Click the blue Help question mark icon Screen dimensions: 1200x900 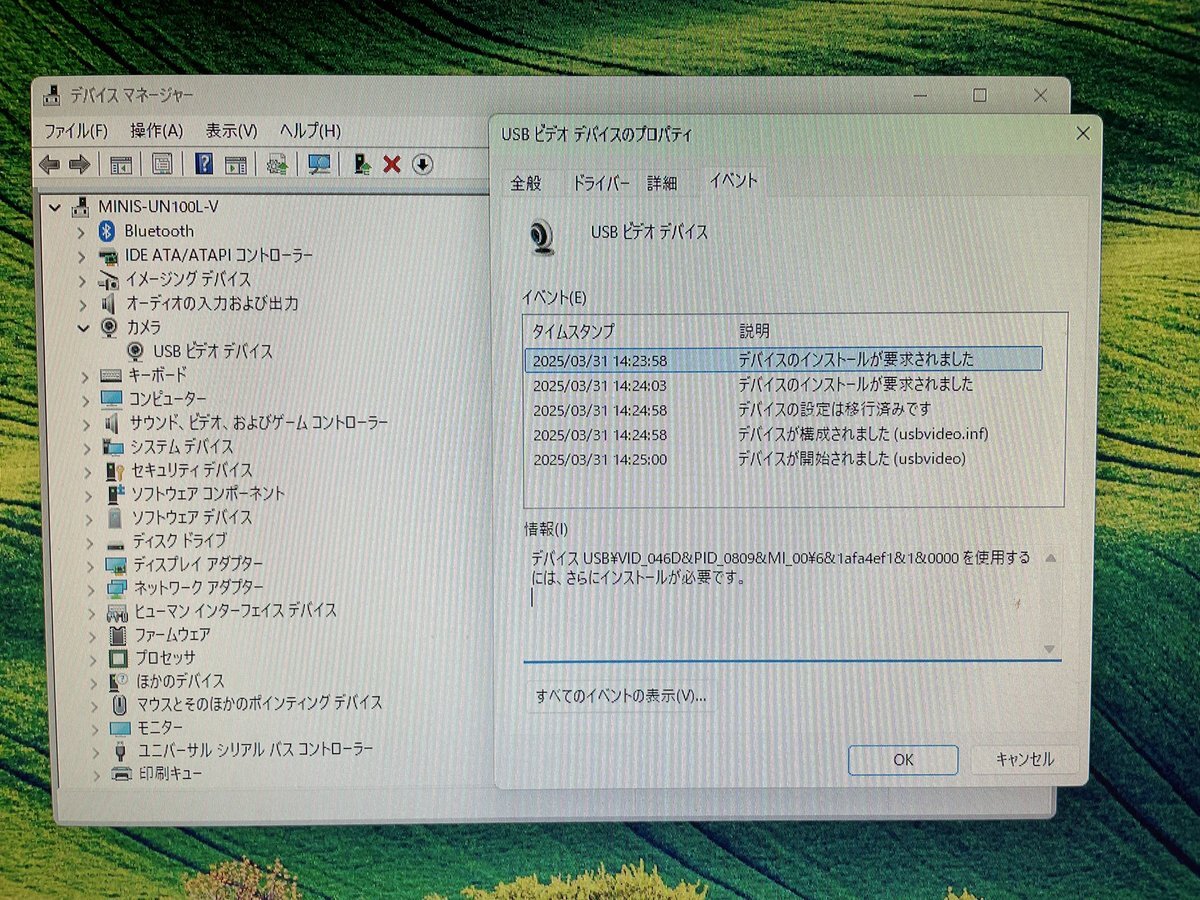click(x=204, y=164)
